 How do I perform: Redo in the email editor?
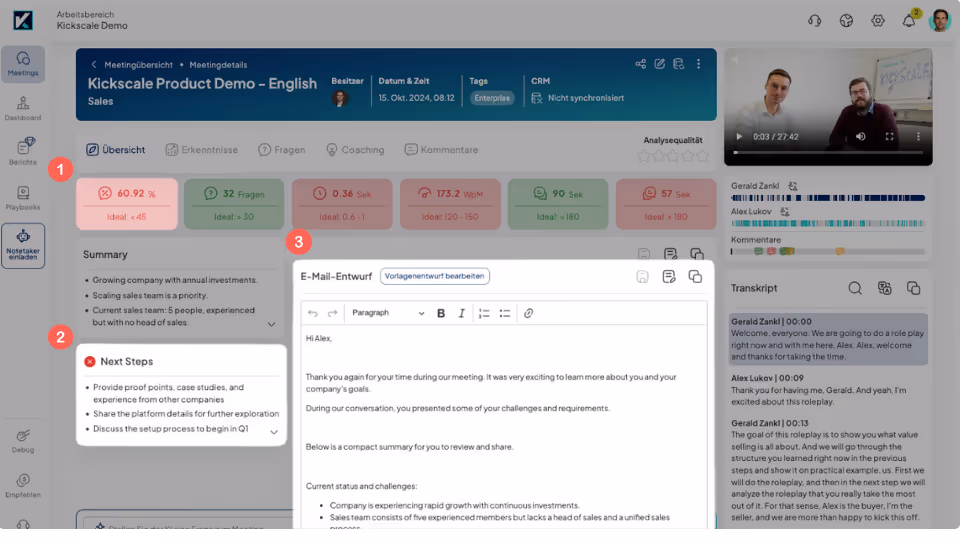click(x=332, y=313)
